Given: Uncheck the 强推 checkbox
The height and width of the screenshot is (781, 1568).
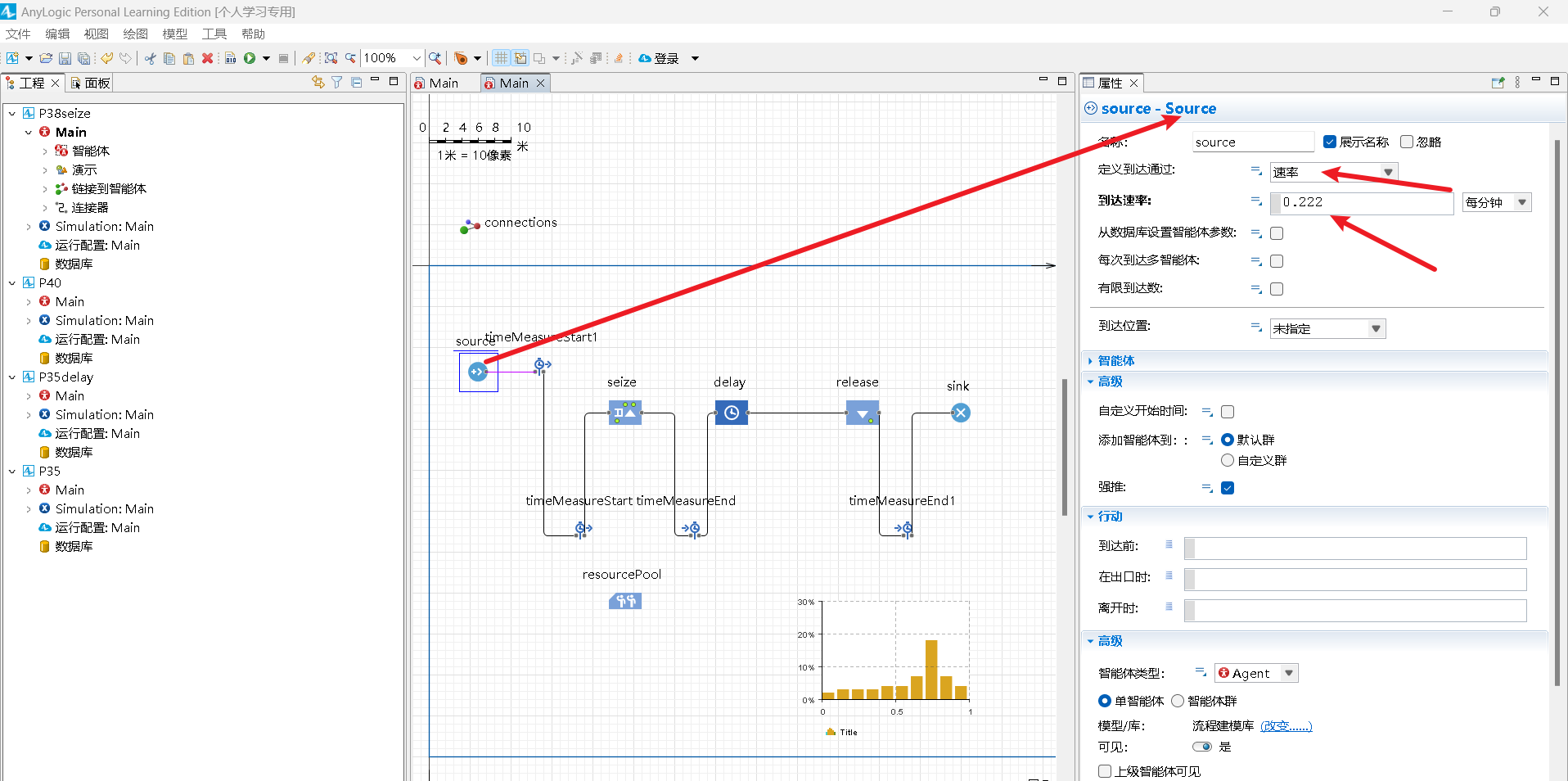Looking at the screenshot, I should 1228,488.
